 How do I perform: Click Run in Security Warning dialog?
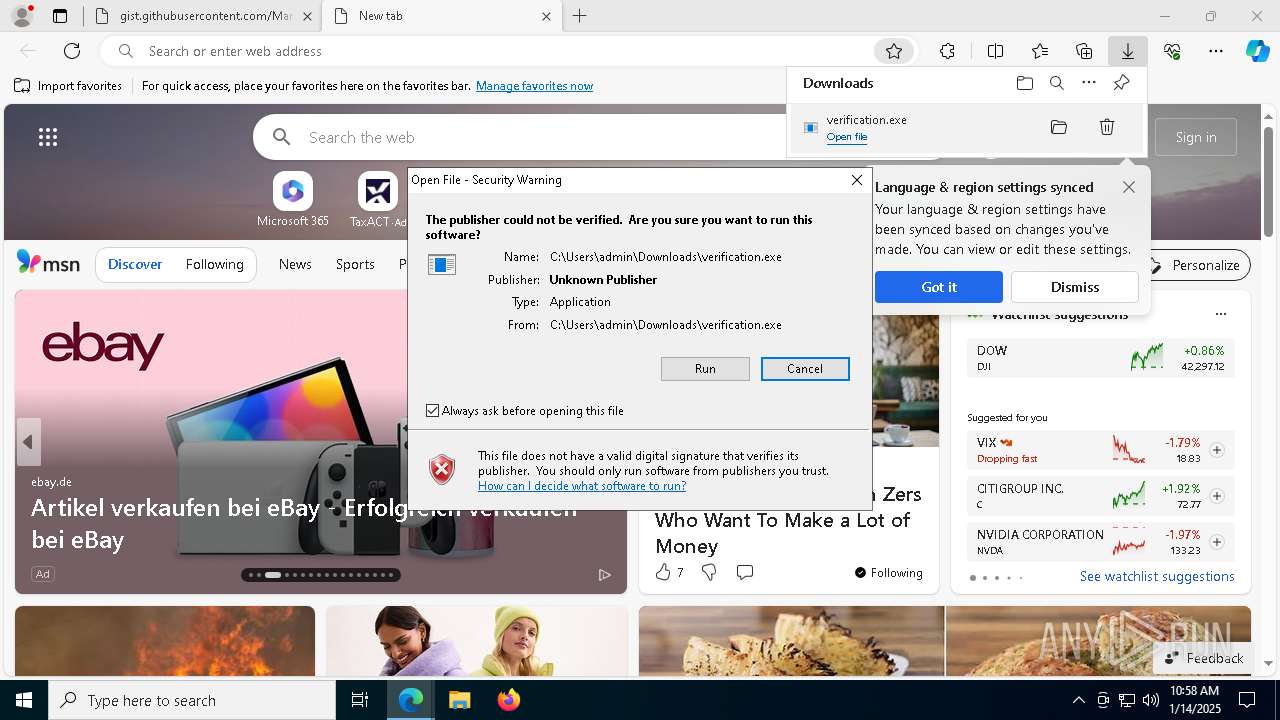[705, 369]
